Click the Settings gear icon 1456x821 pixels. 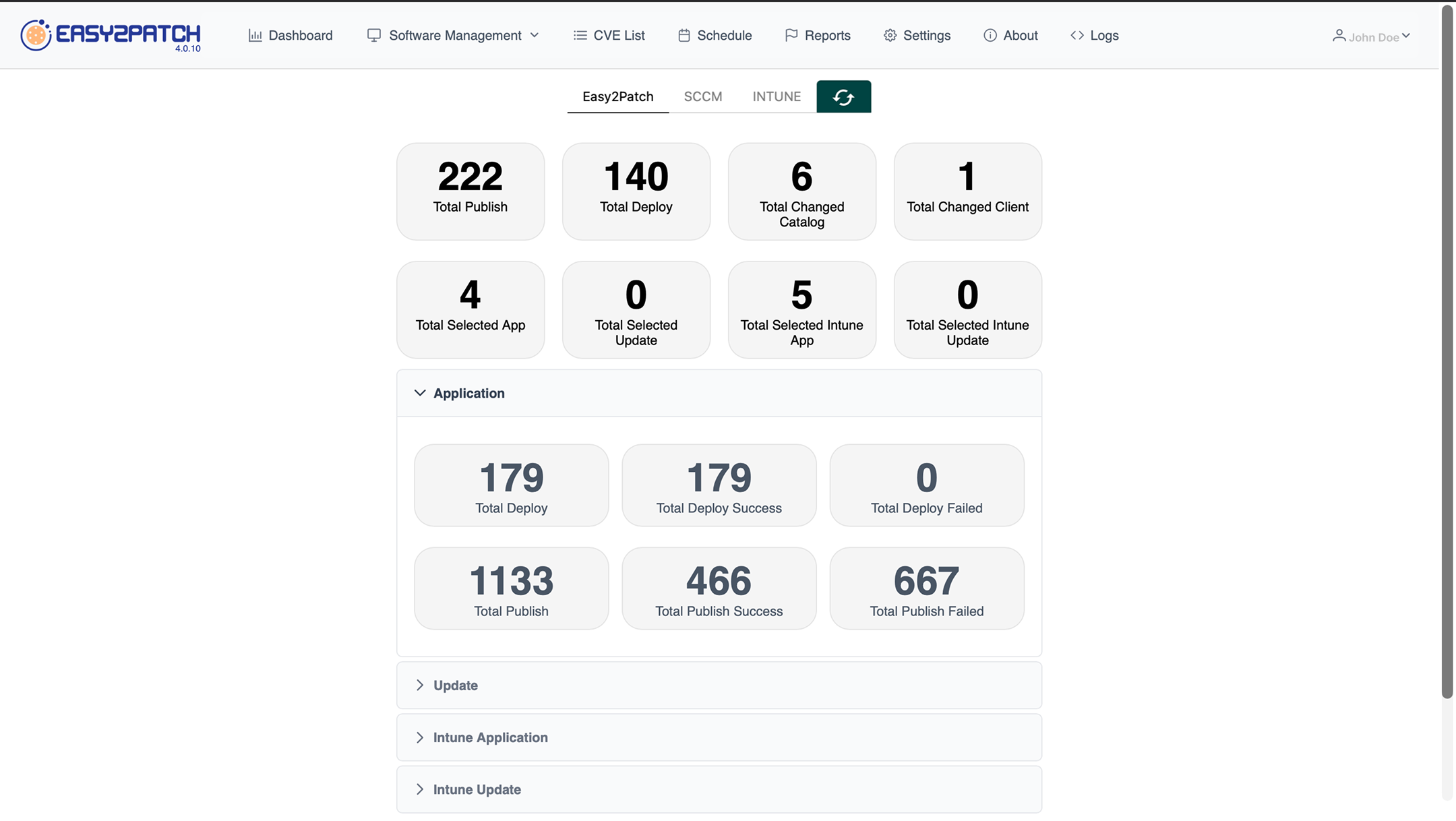(890, 35)
